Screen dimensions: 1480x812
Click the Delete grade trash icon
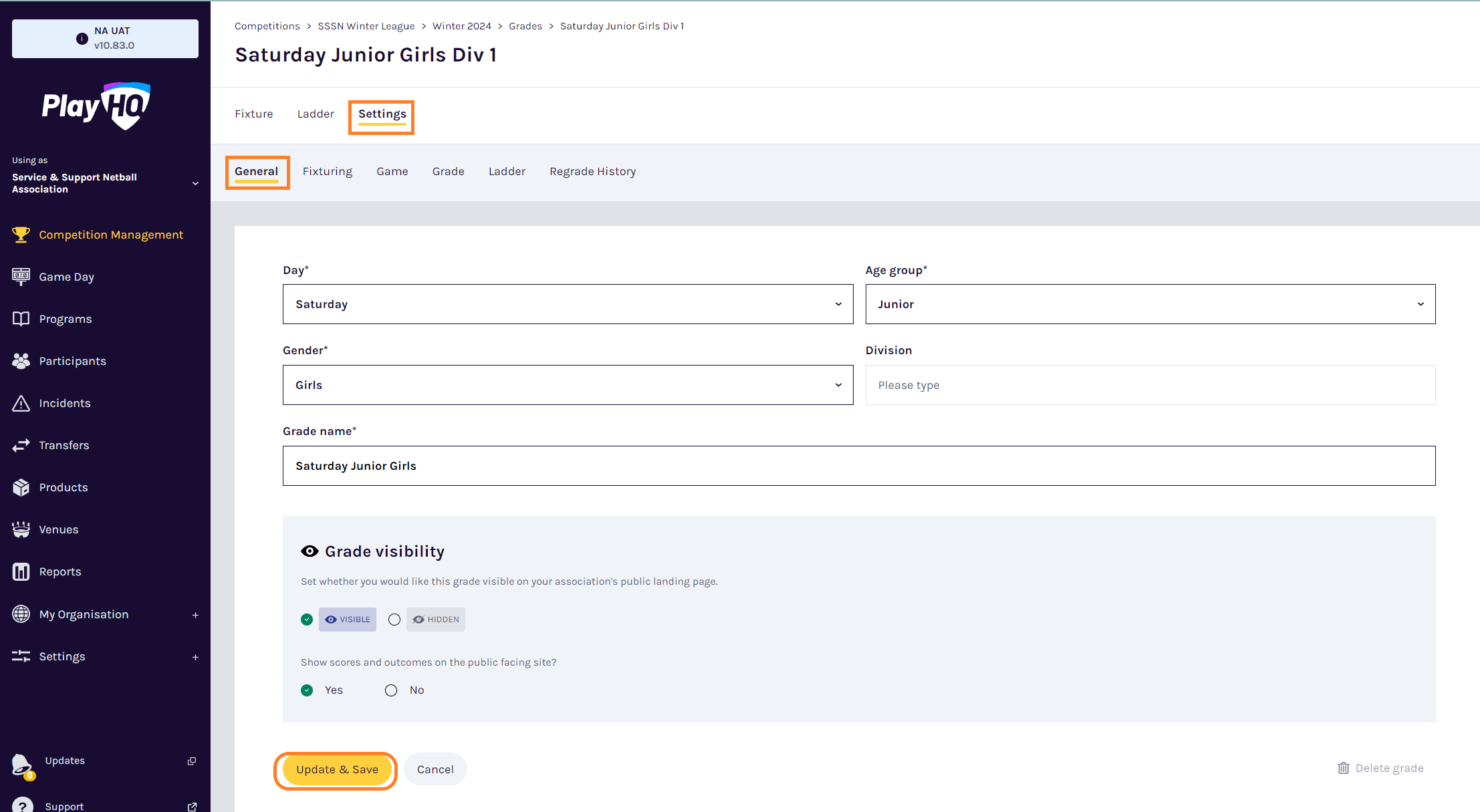coord(1343,768)
